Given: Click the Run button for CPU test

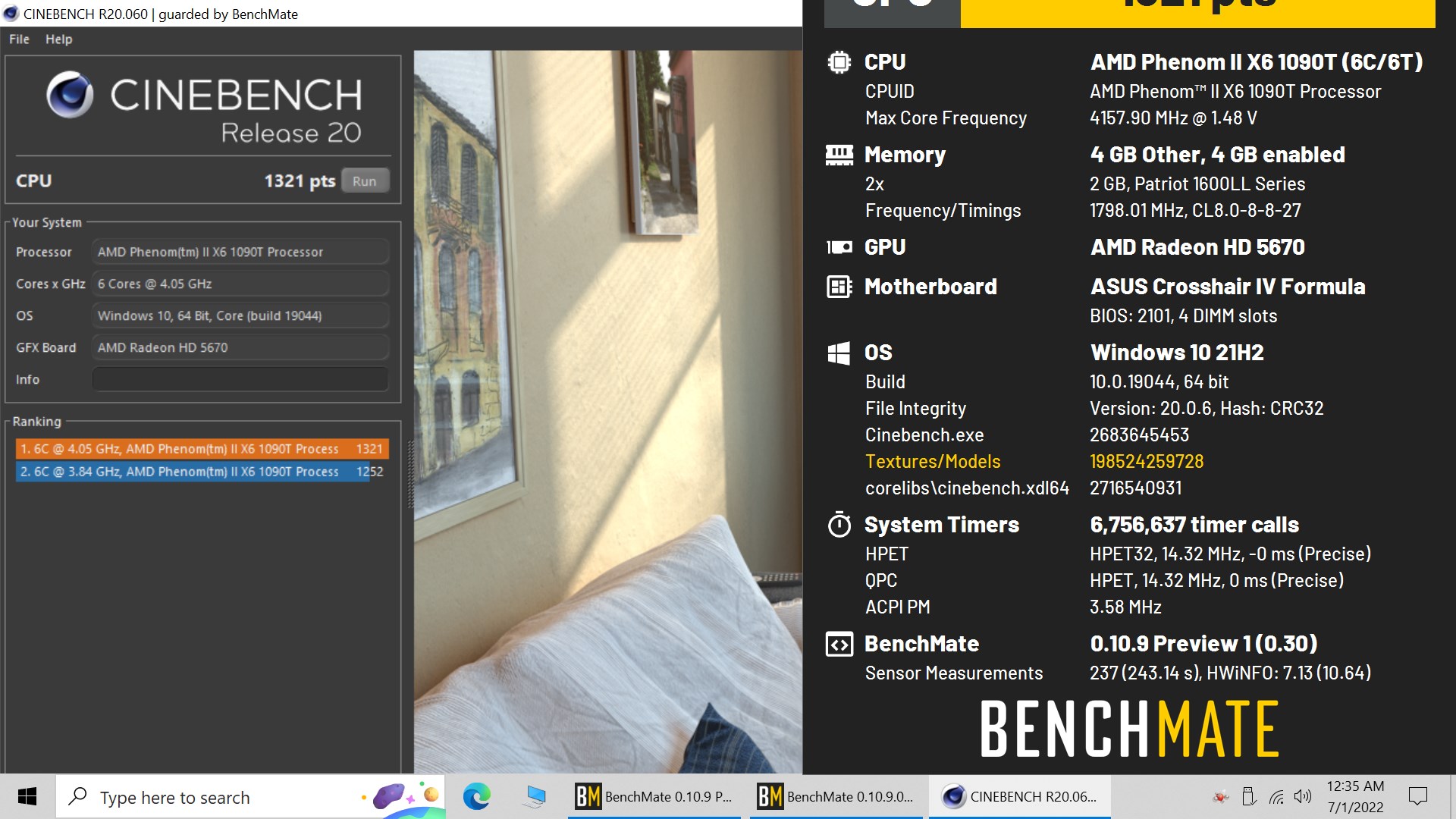Looking at the screenshot, I should (364, 181).
